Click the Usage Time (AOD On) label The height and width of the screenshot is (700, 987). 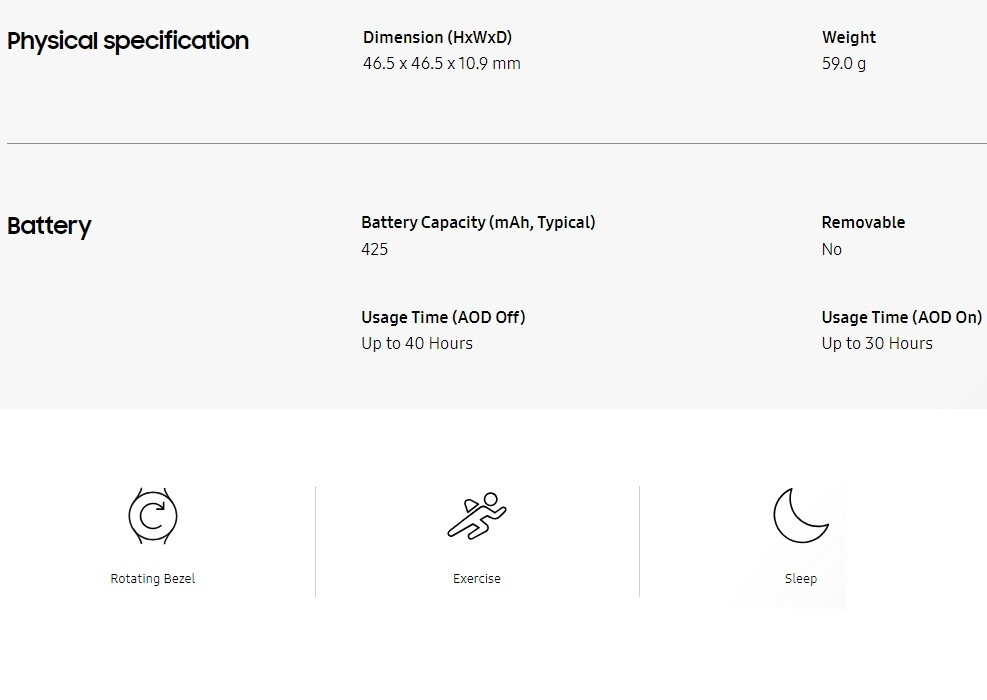click(x=902, y=317)
